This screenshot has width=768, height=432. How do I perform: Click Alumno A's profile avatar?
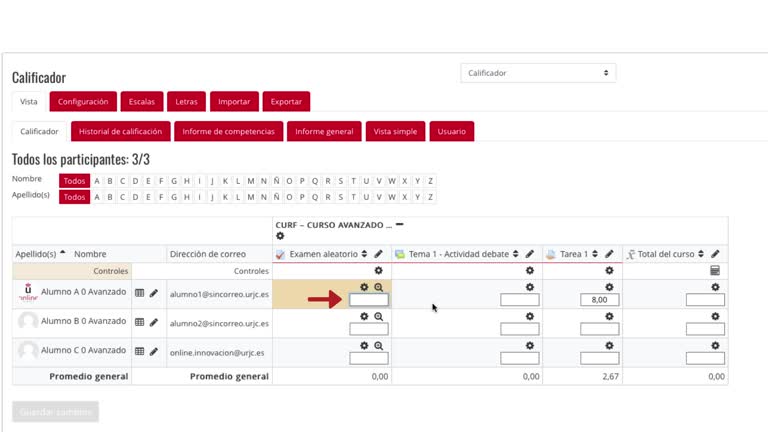tap(28, 292)
